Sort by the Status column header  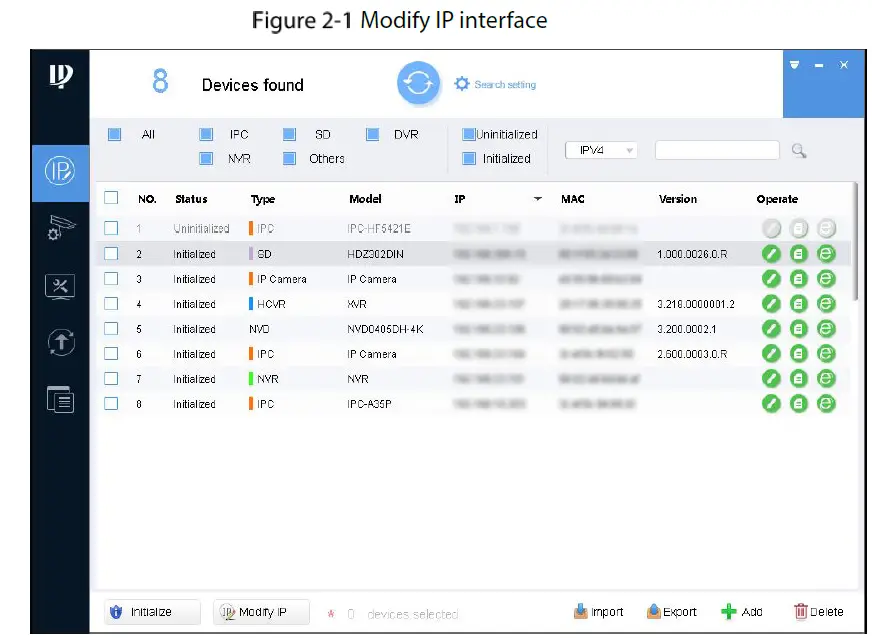191,199
